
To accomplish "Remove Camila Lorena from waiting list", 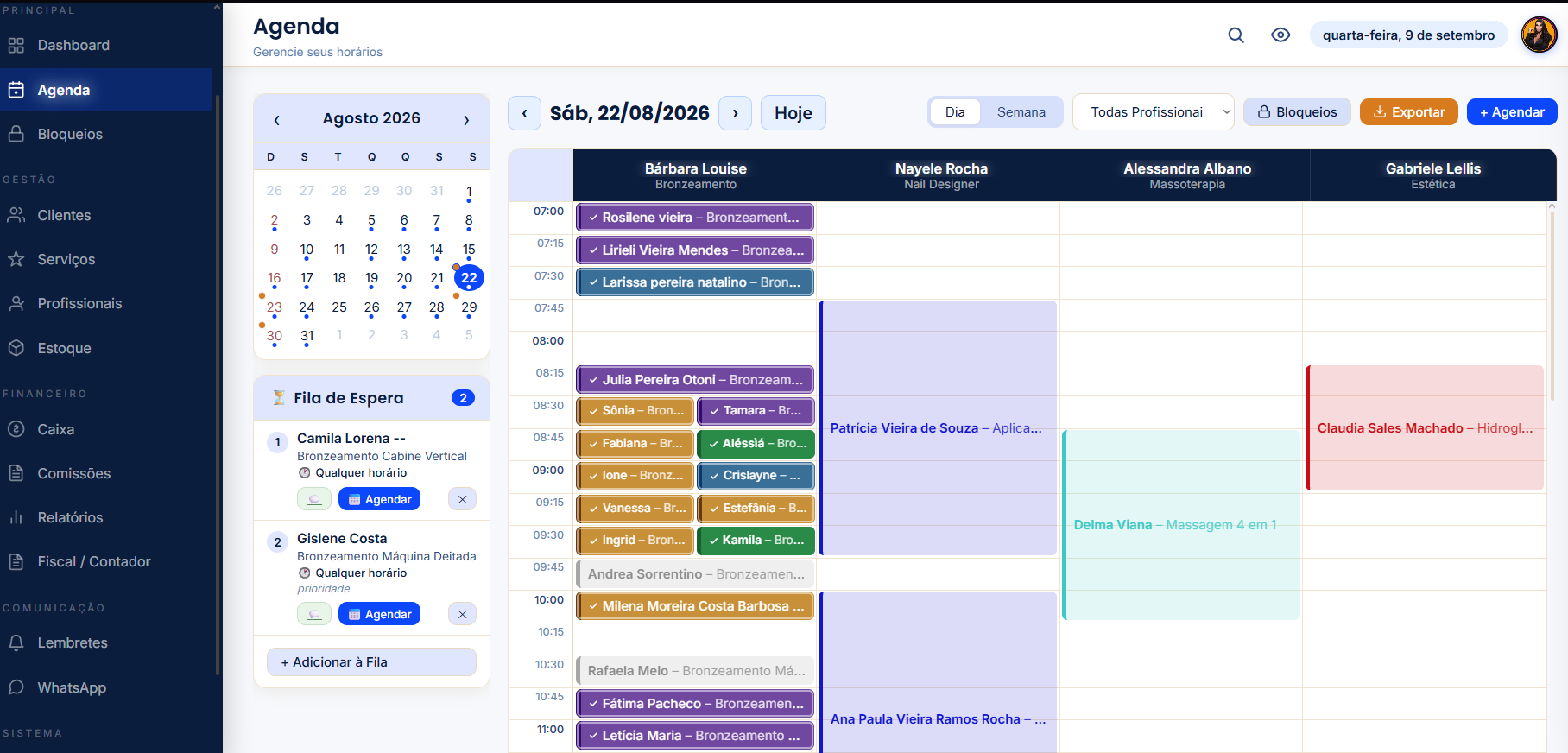I will click(463, 499).
